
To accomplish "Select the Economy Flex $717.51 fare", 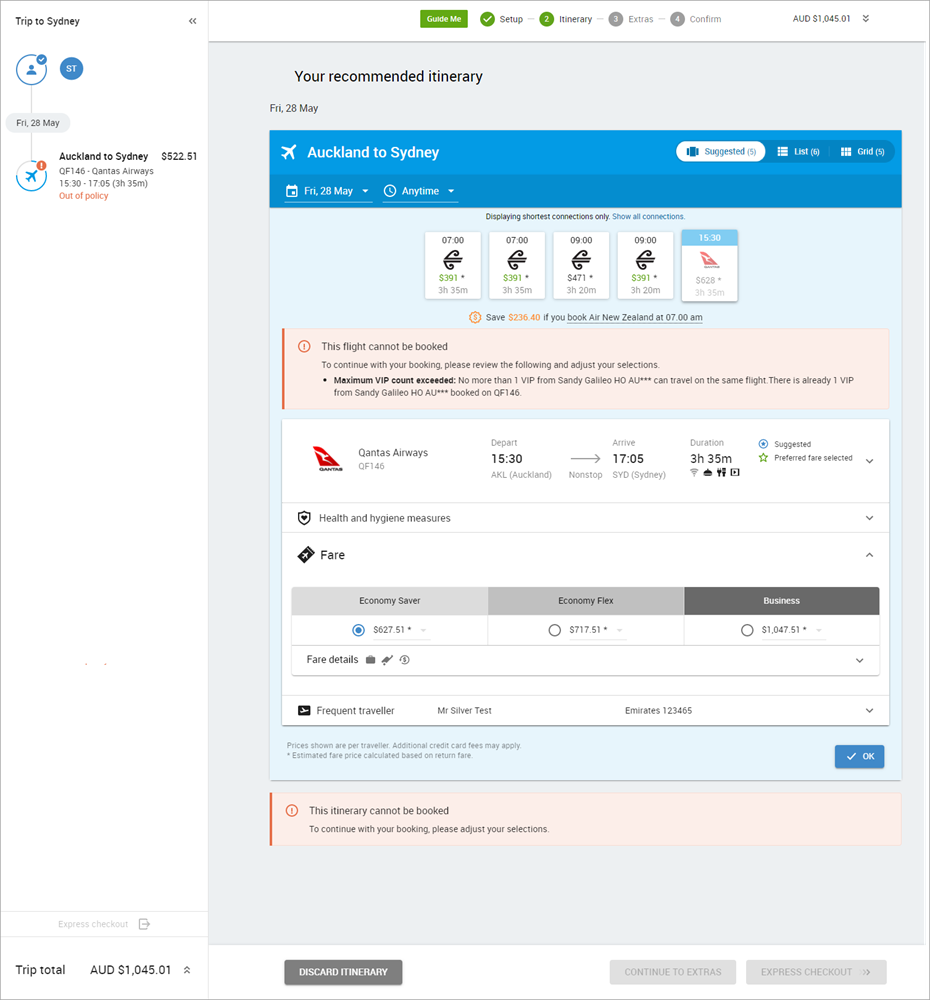I will pyautogui.click(x=555, y=630).
